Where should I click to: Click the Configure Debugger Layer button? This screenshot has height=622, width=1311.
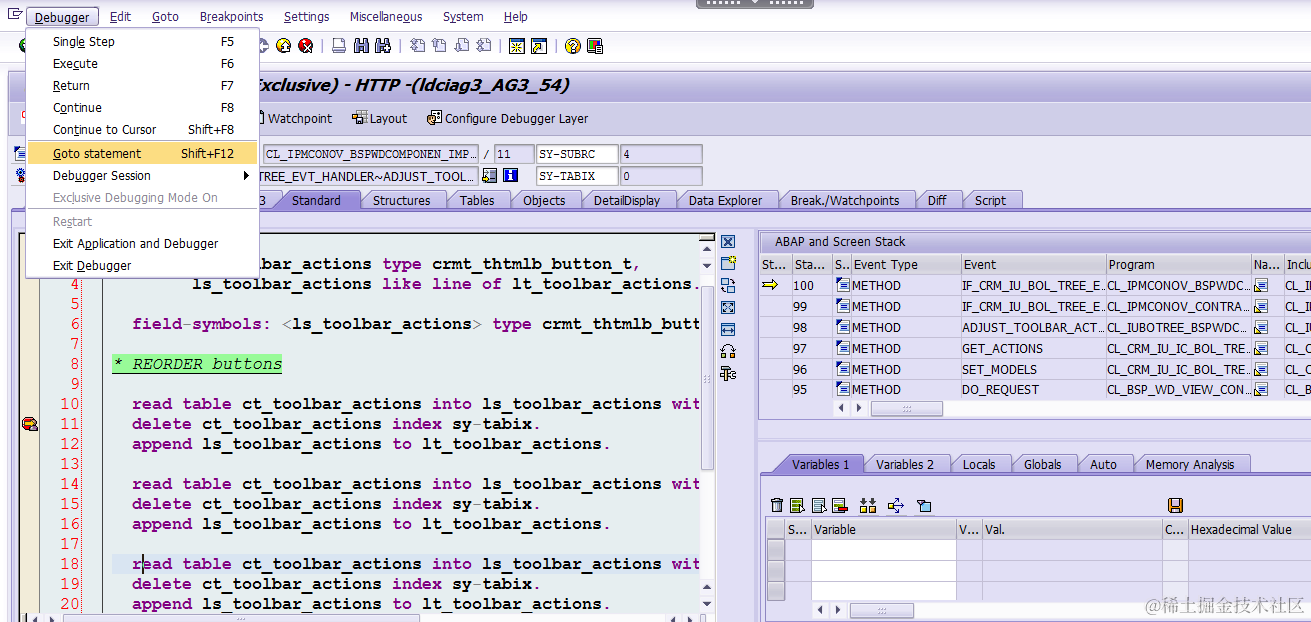507,118
